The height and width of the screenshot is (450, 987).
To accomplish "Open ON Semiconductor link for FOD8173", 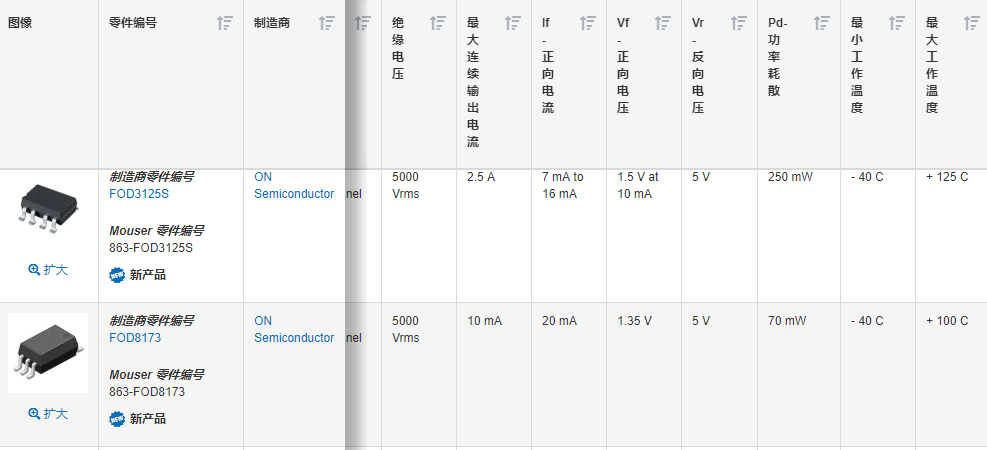I will (x=294, y=329).
